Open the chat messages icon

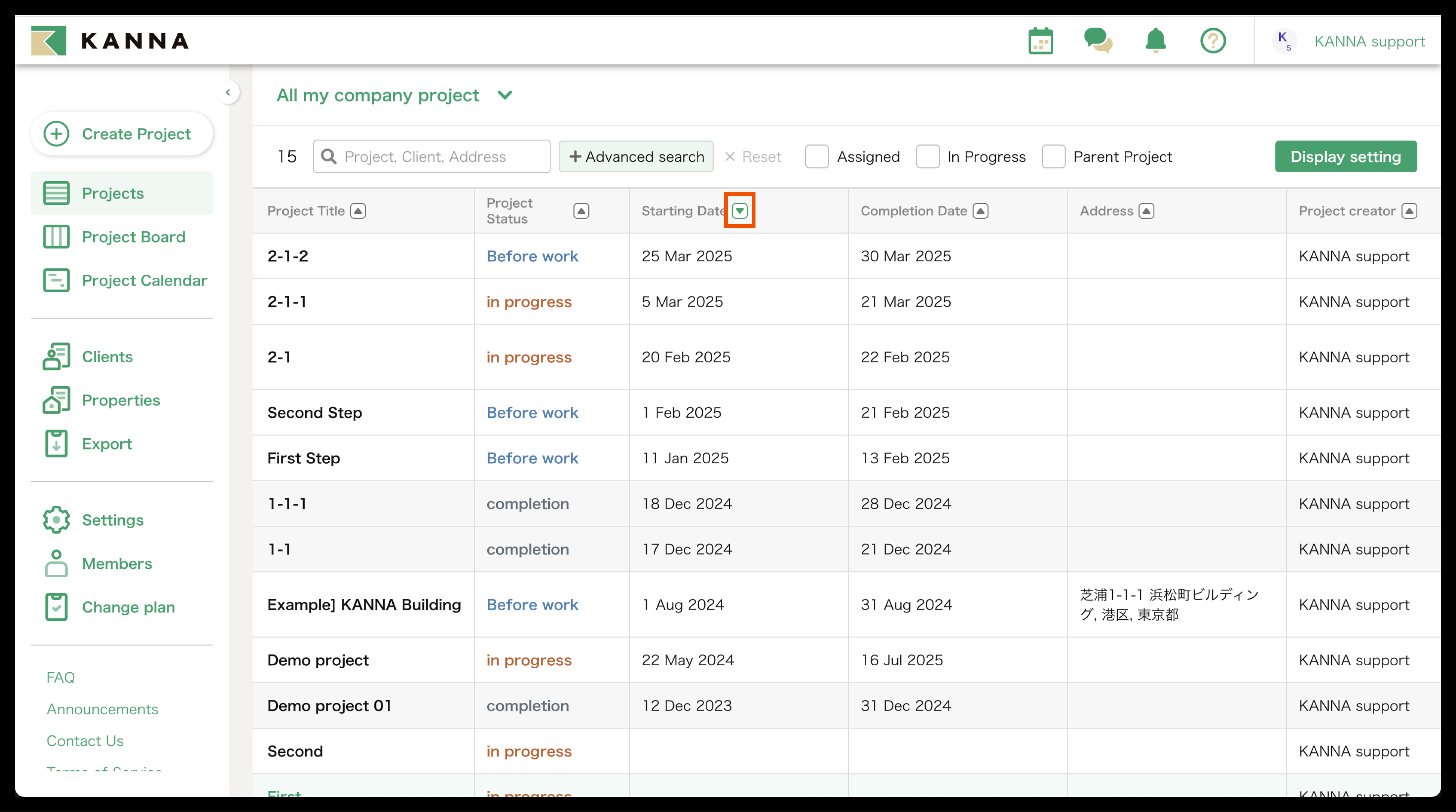pos(1098,41)
